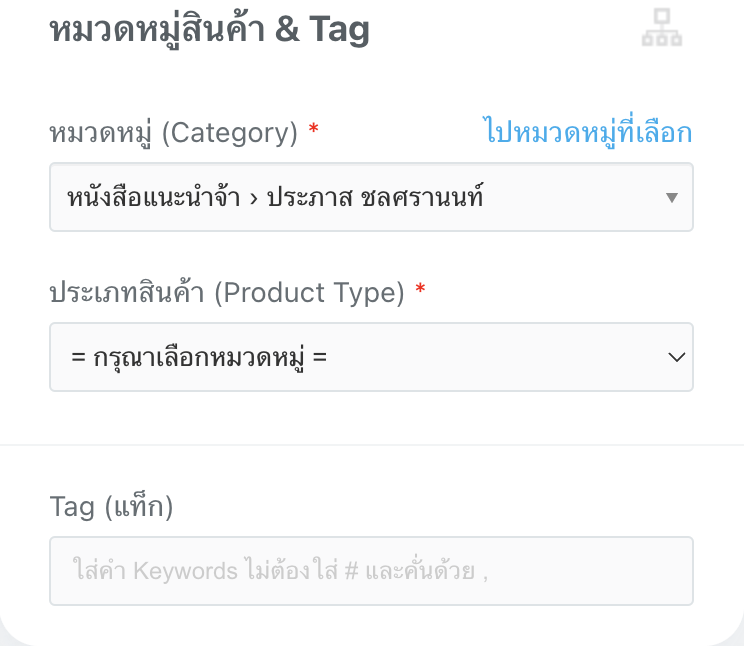744x646 pixels.
Task: Focus the Tag keywords input field
Action: 370,571
